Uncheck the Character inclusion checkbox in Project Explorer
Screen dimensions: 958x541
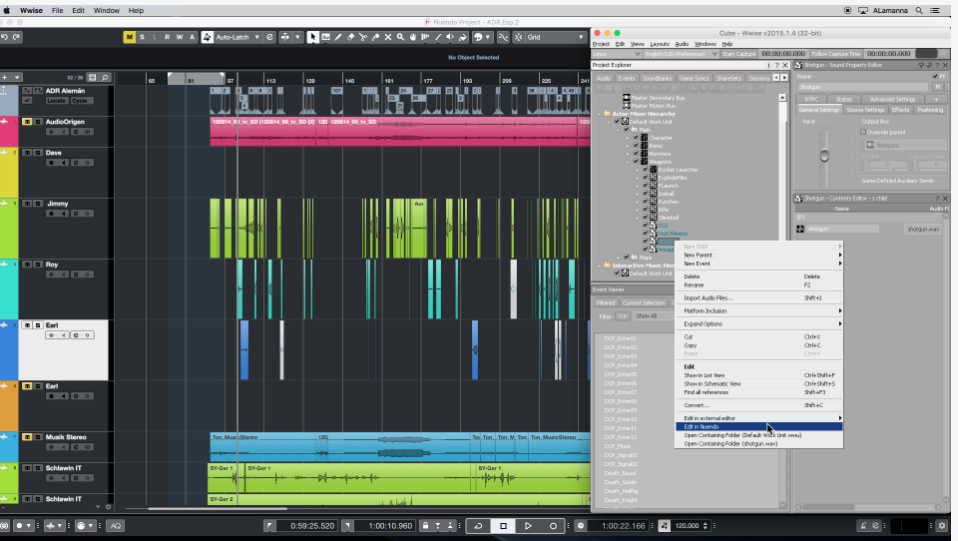tap(636, 138)
